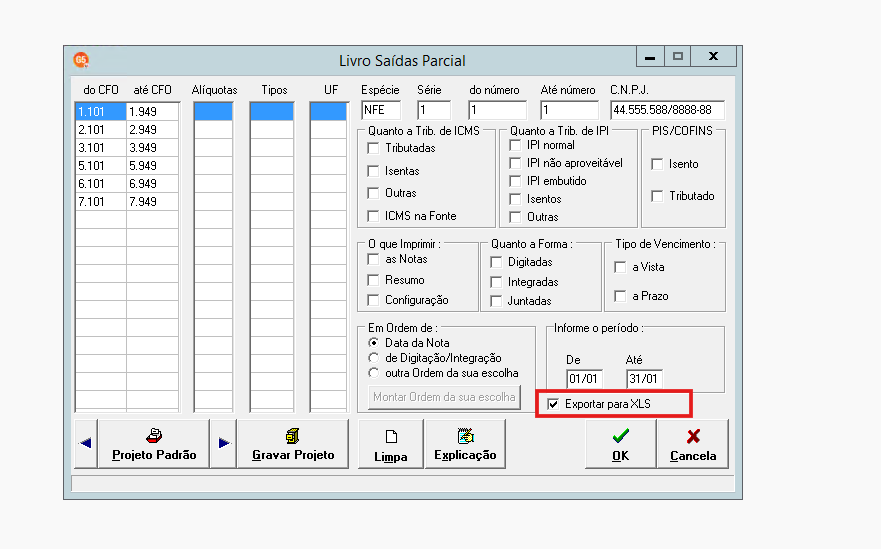Check the Isentas ICMS option
Screen dimensions: 881x549
point(373,171)
